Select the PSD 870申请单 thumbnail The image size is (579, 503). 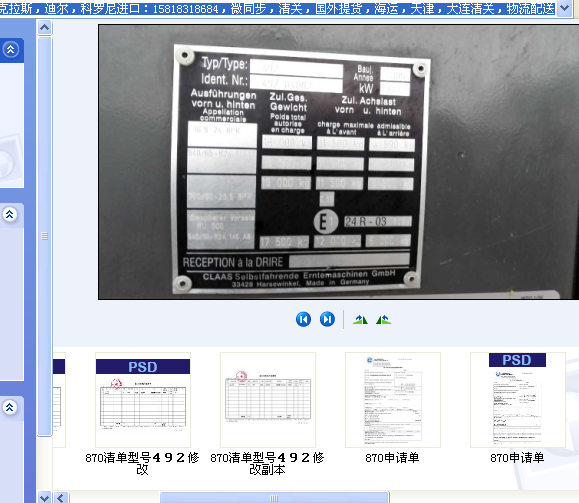[517, 400]
